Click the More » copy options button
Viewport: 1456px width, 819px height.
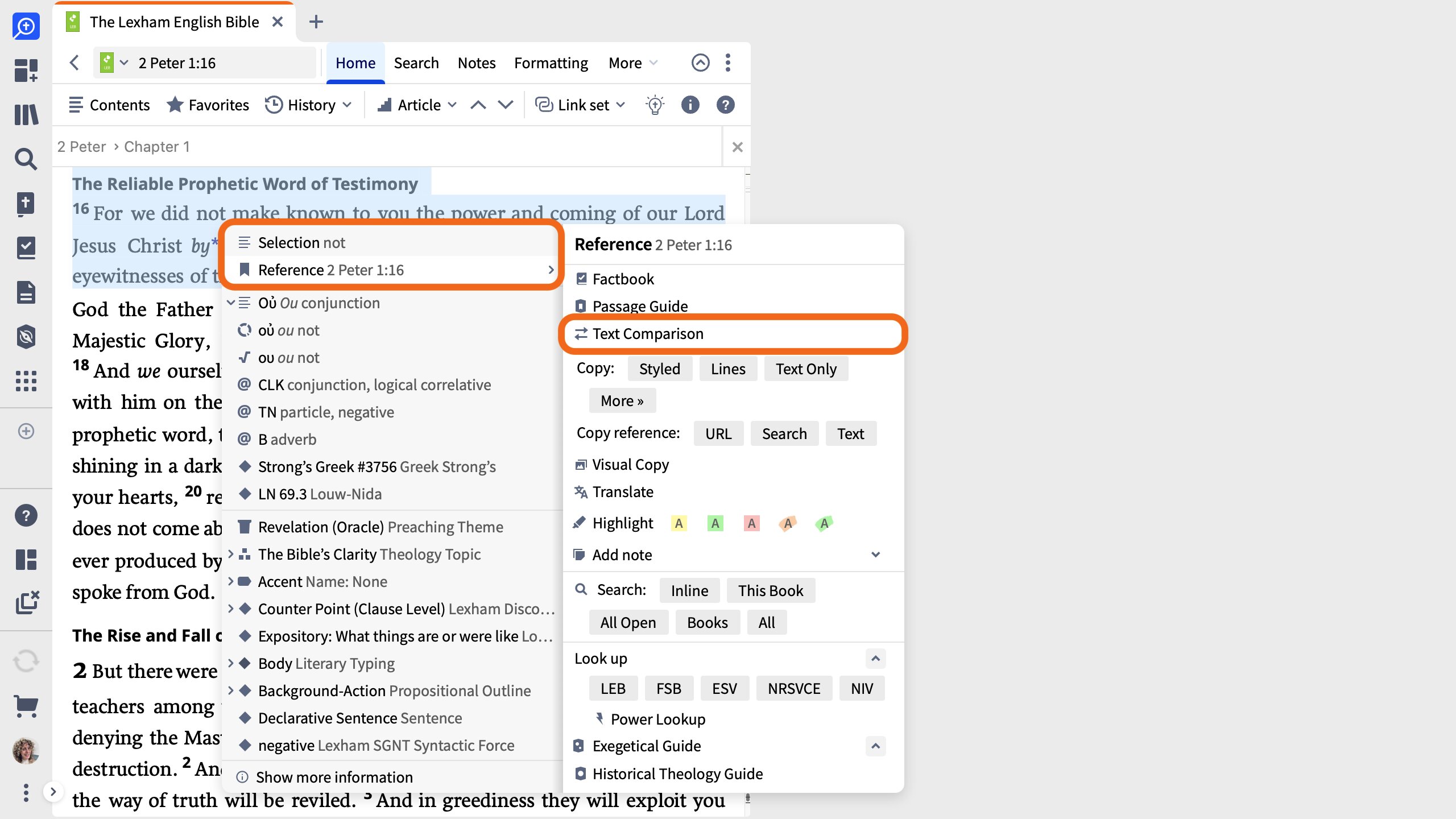click(622, 400)
